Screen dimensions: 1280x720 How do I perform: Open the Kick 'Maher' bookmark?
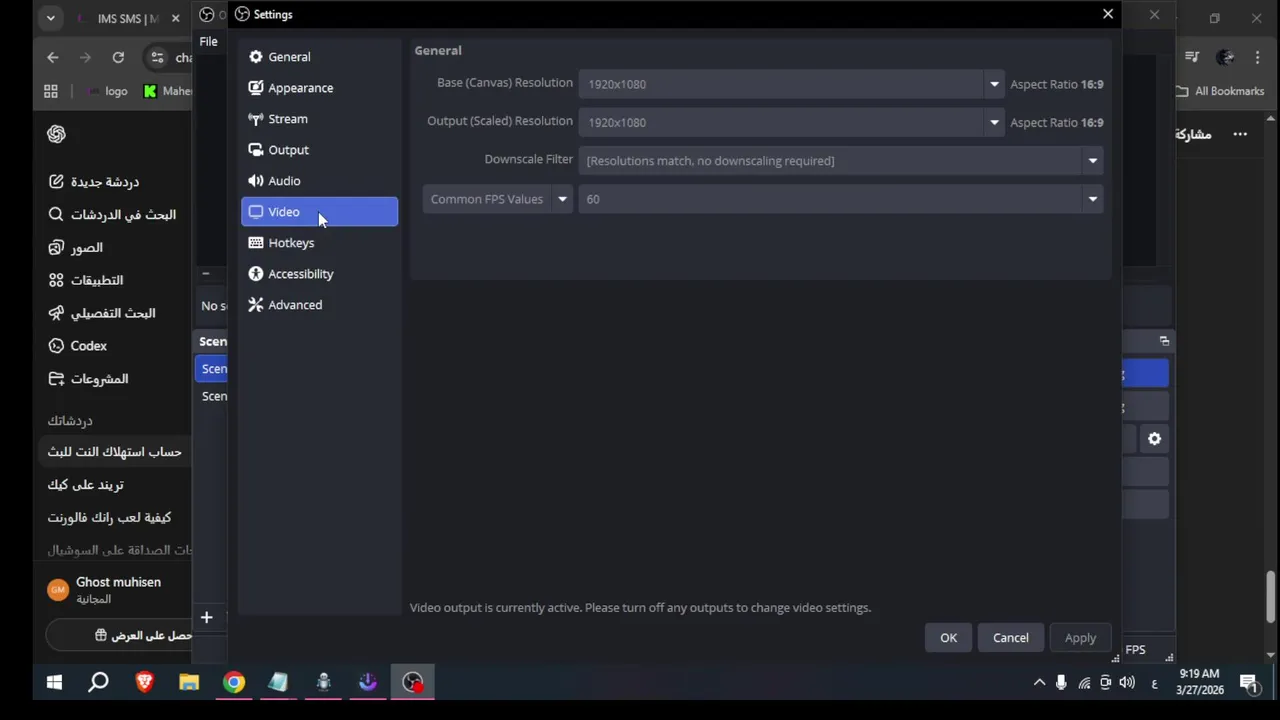(167, 91)
